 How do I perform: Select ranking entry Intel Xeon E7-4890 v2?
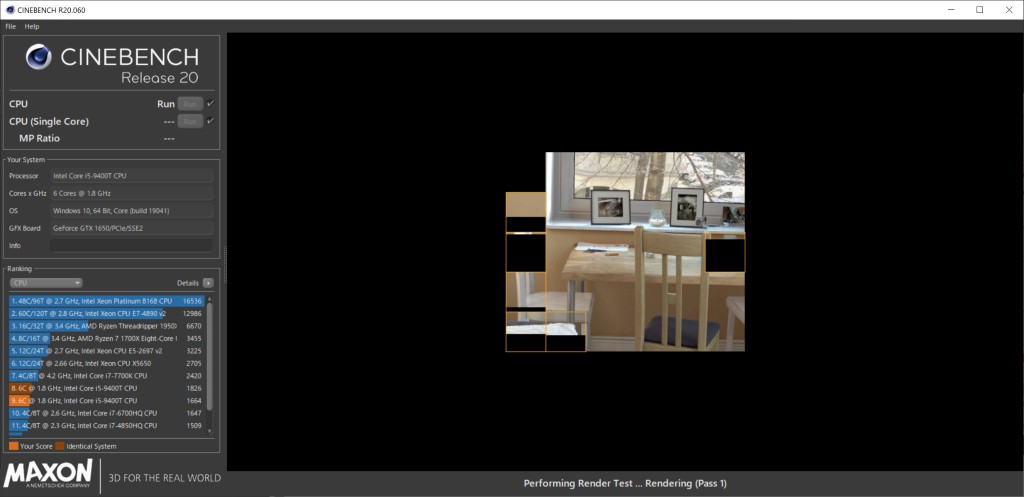pyautogui.click(x=106, y=313)
